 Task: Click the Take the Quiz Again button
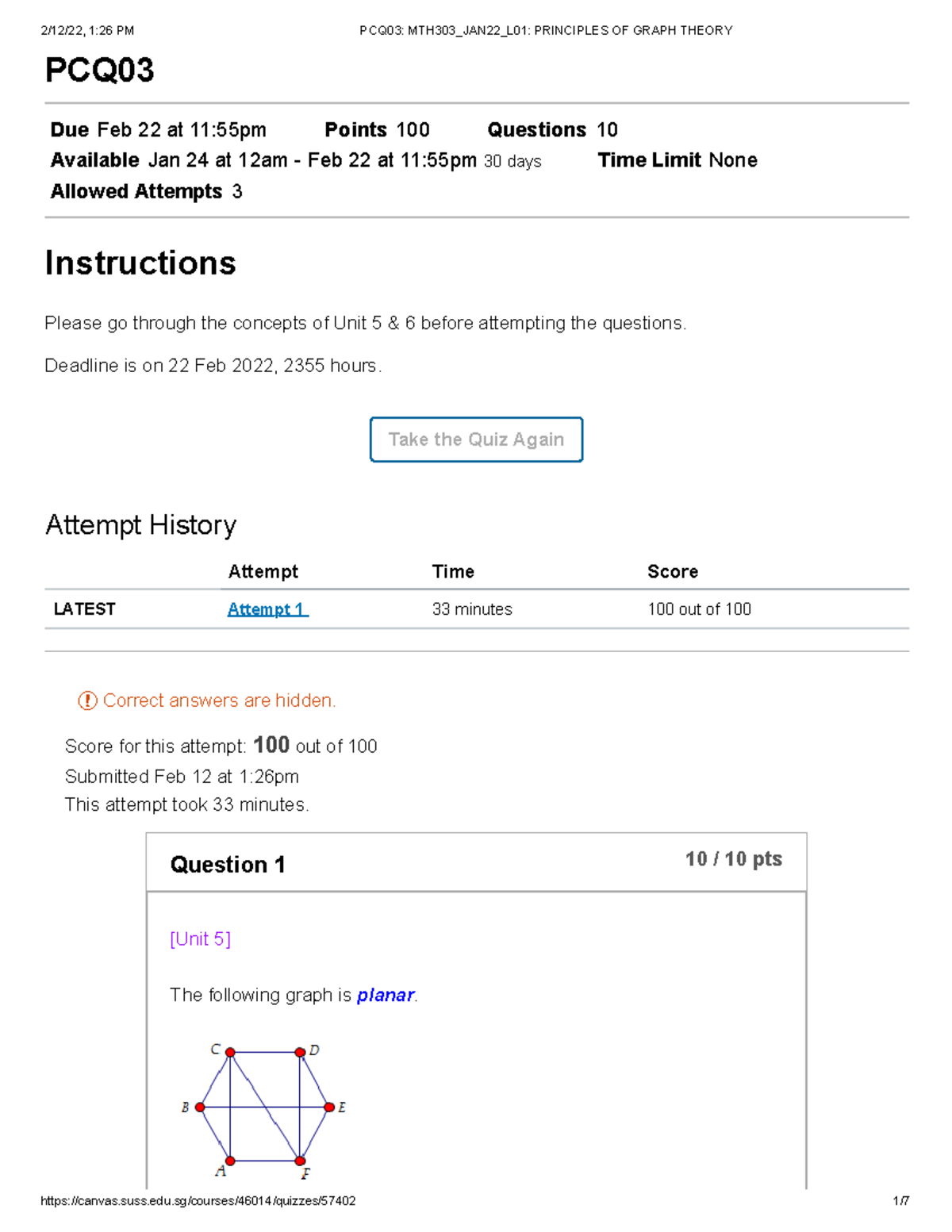click(x=475, y=439)
